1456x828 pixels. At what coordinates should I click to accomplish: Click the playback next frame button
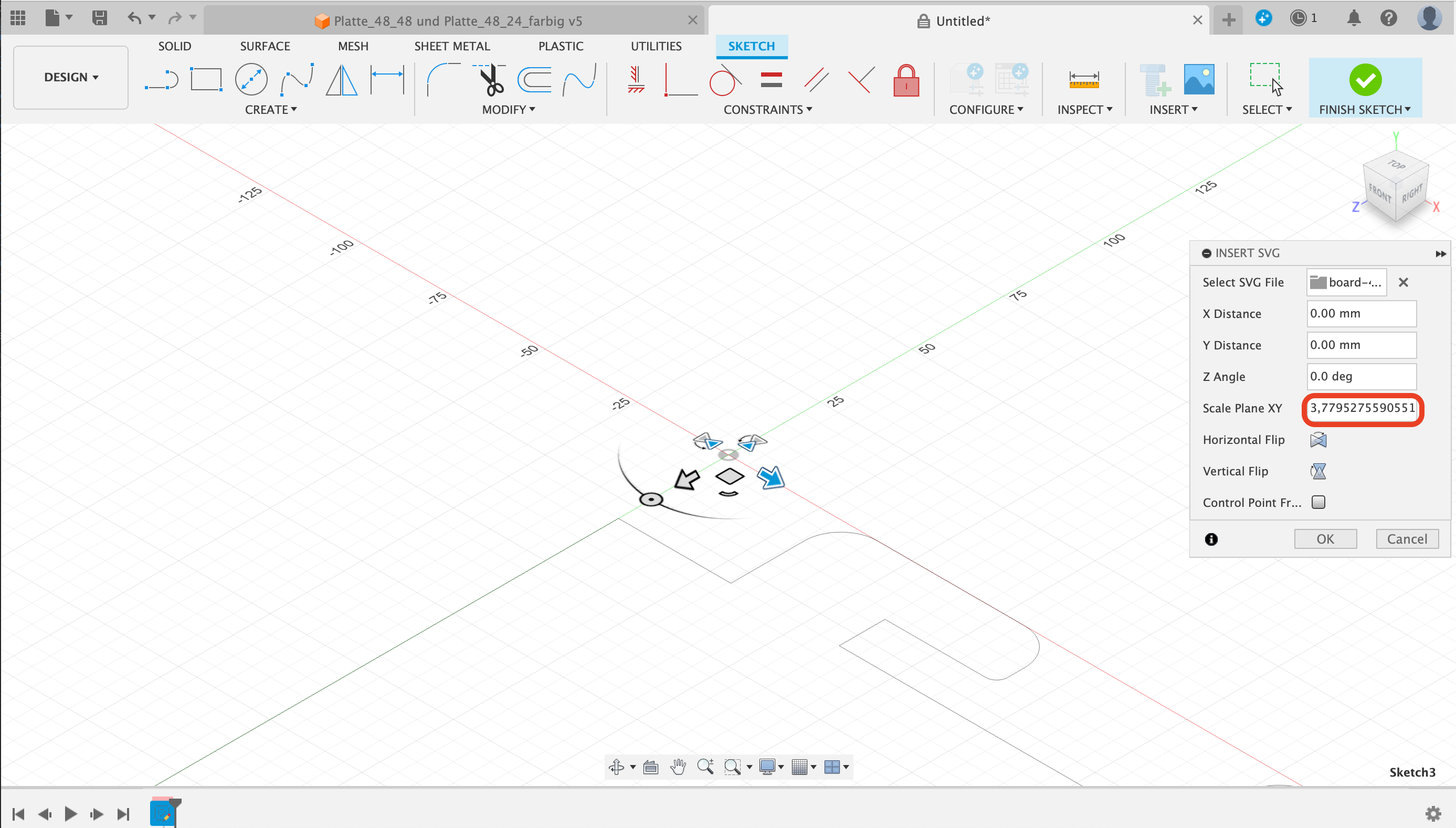(x=97, y=814)
